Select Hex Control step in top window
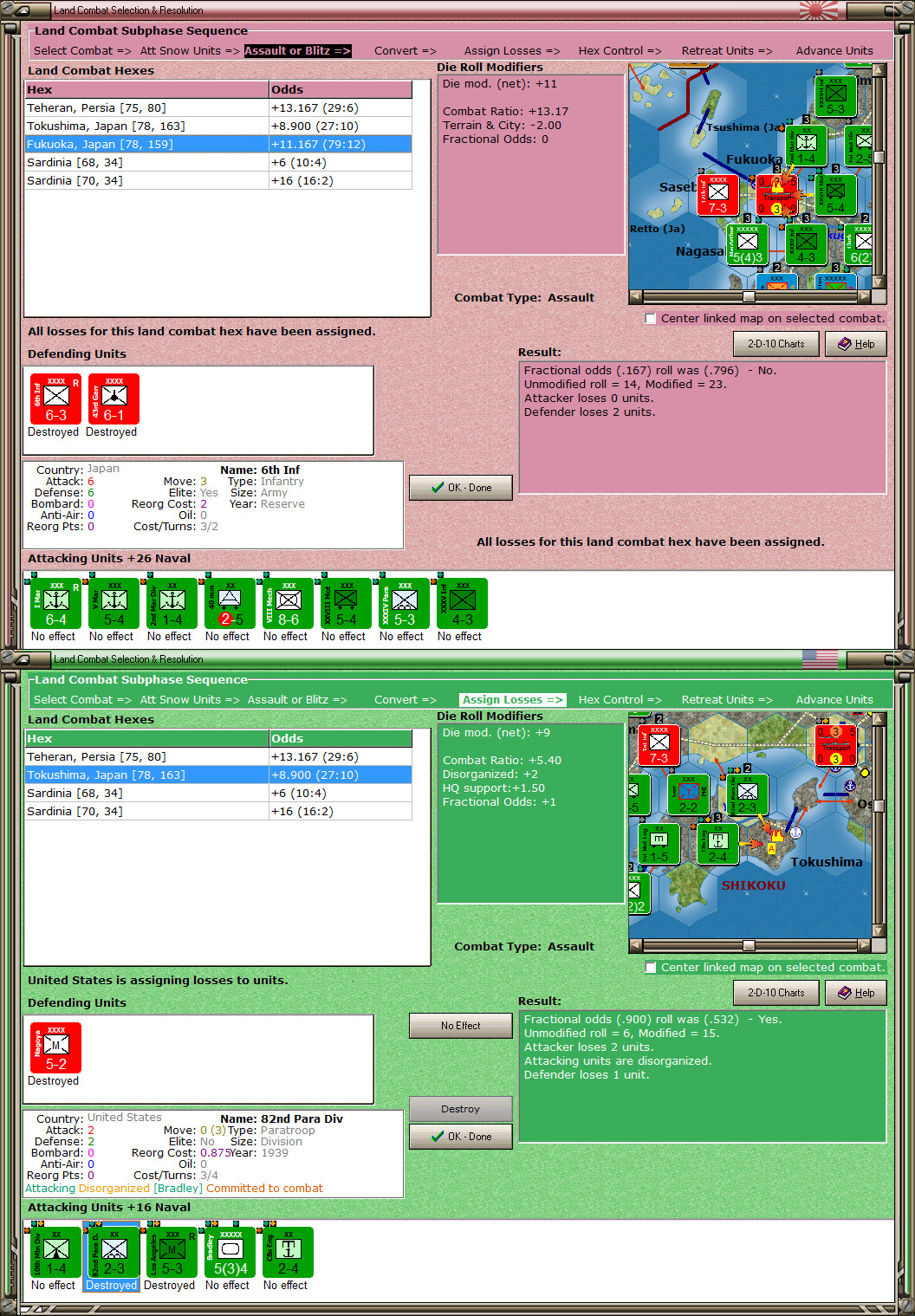This screenshot has width=915, height=1316. pos(620,51)
